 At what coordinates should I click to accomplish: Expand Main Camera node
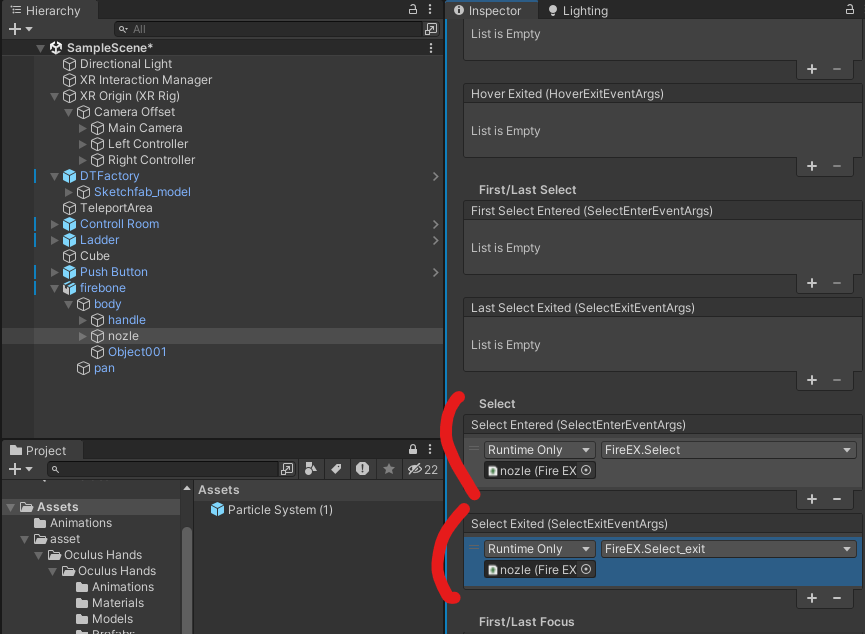click(x=83, y=128)
